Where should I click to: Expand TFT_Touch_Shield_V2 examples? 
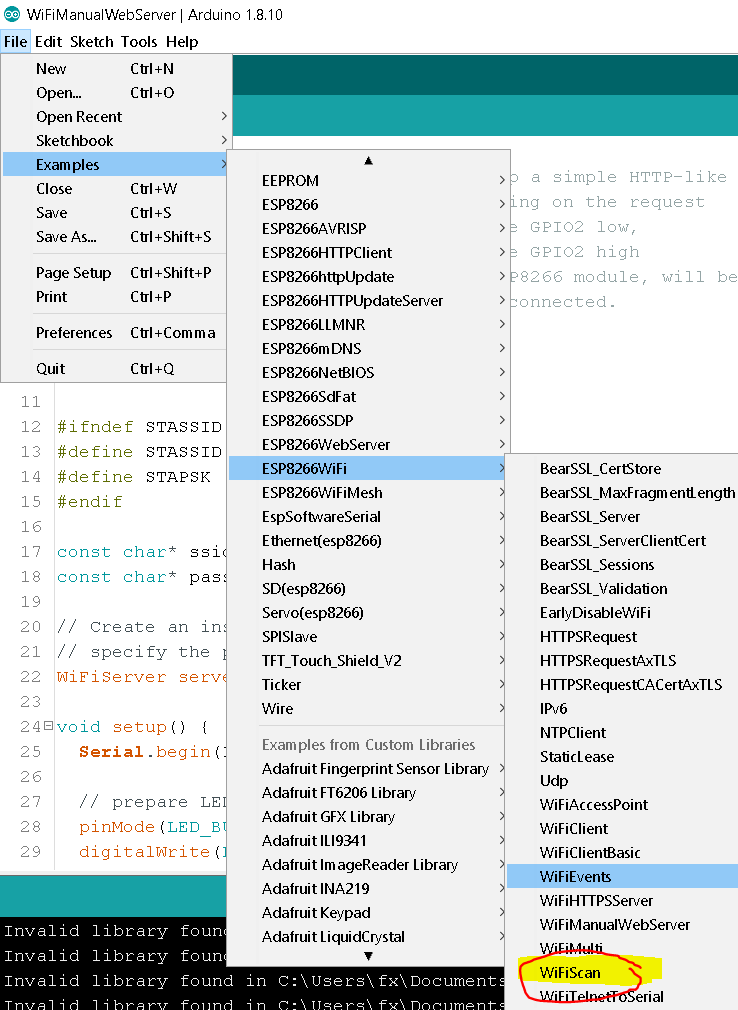pos(368,660)
